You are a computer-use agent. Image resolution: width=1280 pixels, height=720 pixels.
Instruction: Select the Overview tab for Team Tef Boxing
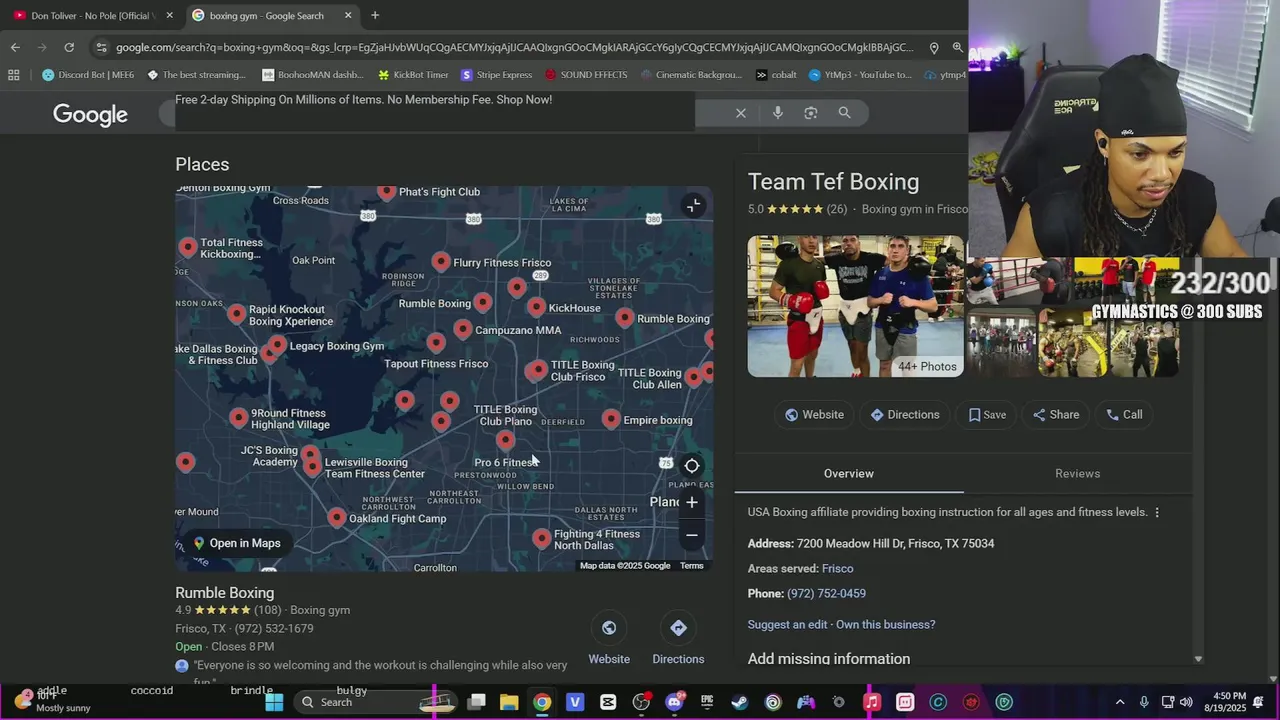(x=849, y=474)
